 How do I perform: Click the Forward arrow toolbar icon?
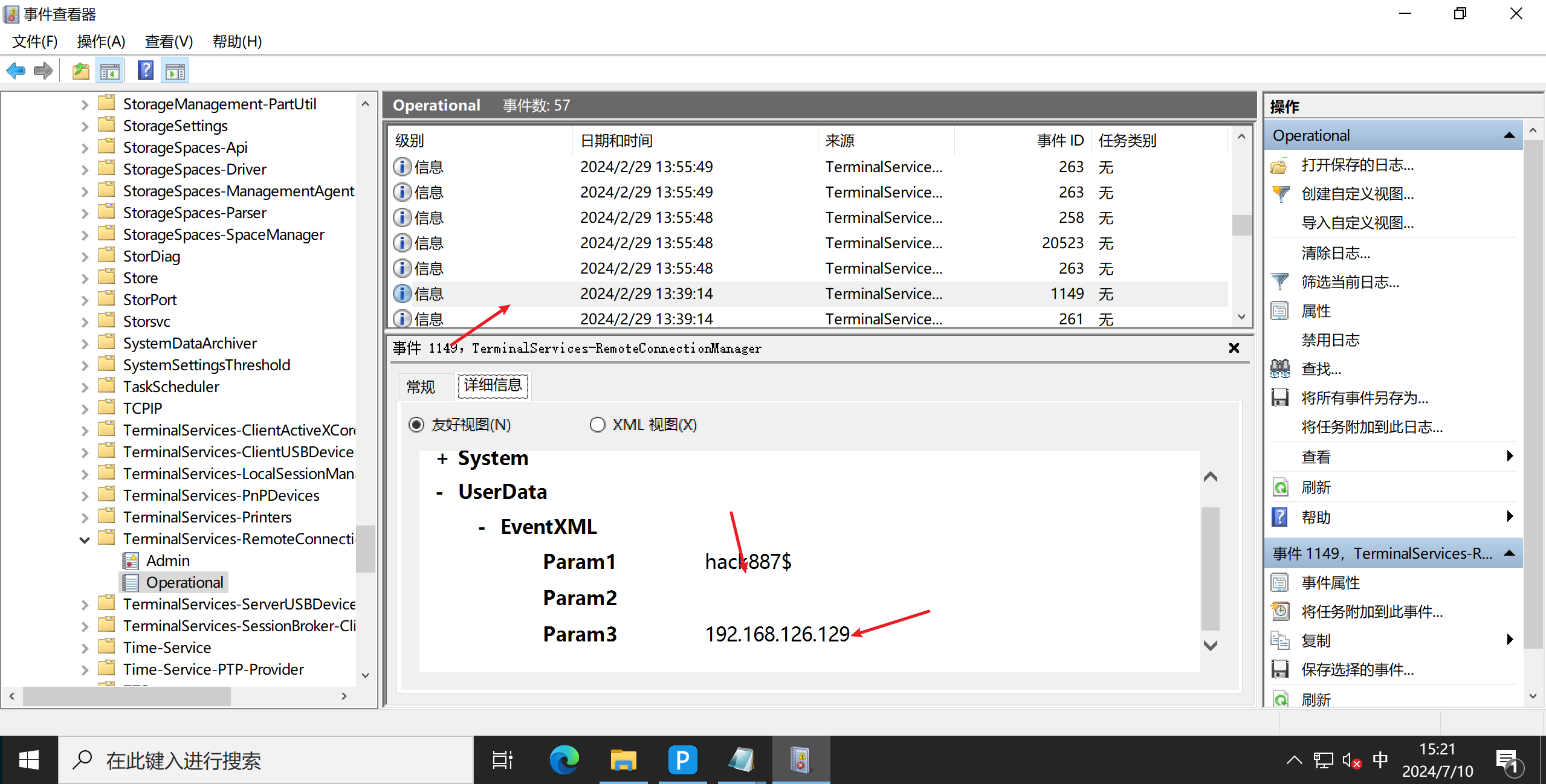pos(44,71)
